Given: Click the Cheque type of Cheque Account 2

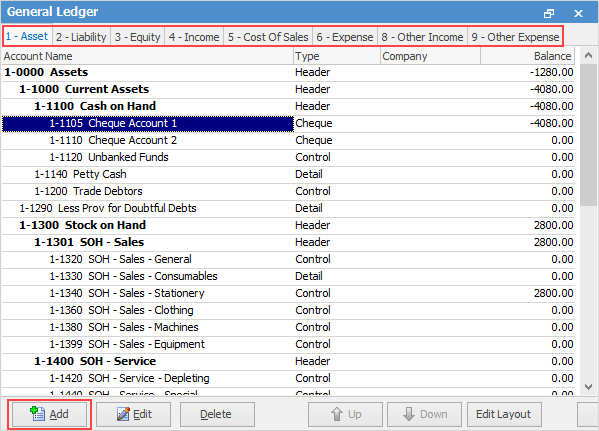Looking at the screenshot, I should tap(314, 140).
